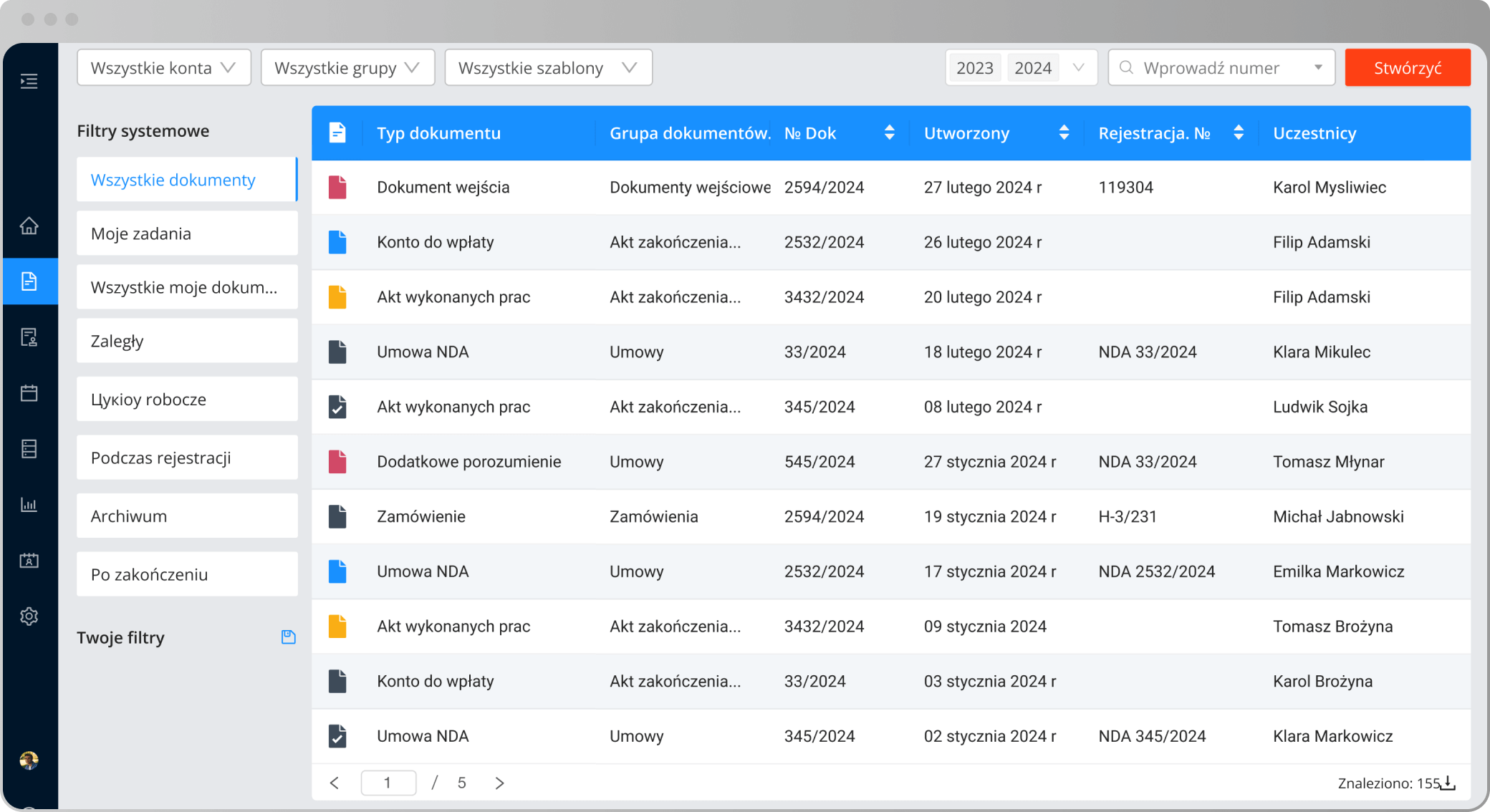Open the bar chart reports icon
Screen dimensions: 1490x812
pos(29,505)
